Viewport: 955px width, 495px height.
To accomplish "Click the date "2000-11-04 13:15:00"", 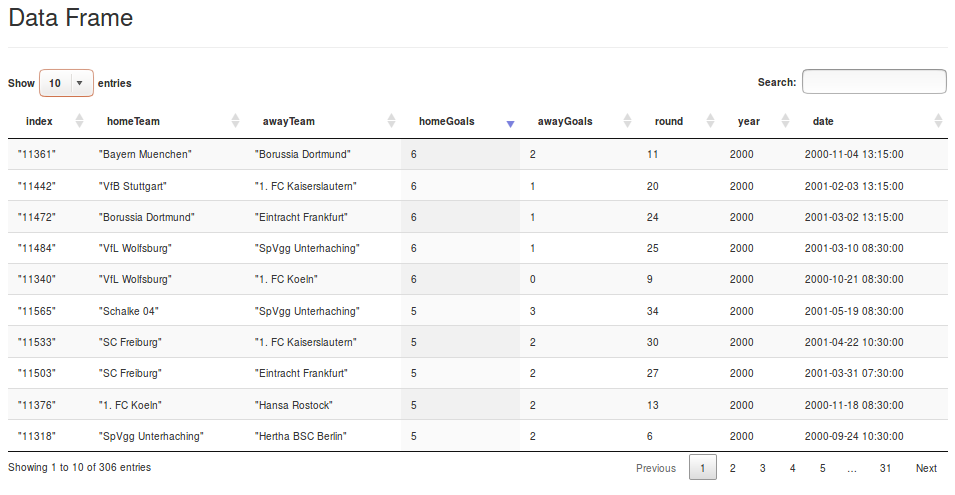I will 854,154.
